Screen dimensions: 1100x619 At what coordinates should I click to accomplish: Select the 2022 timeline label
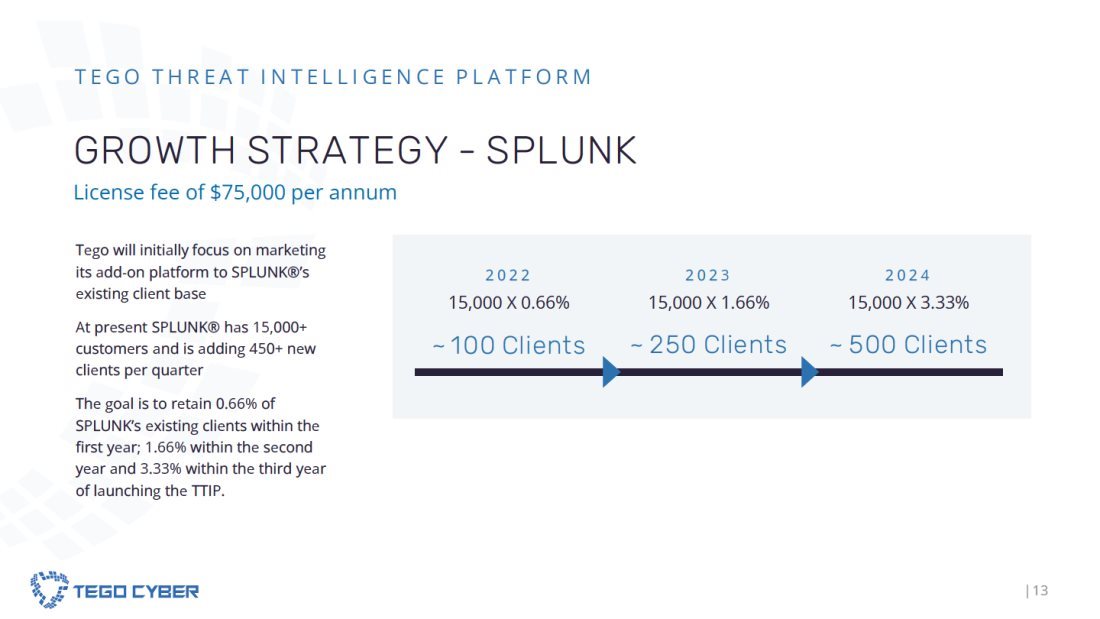(509, 275)
